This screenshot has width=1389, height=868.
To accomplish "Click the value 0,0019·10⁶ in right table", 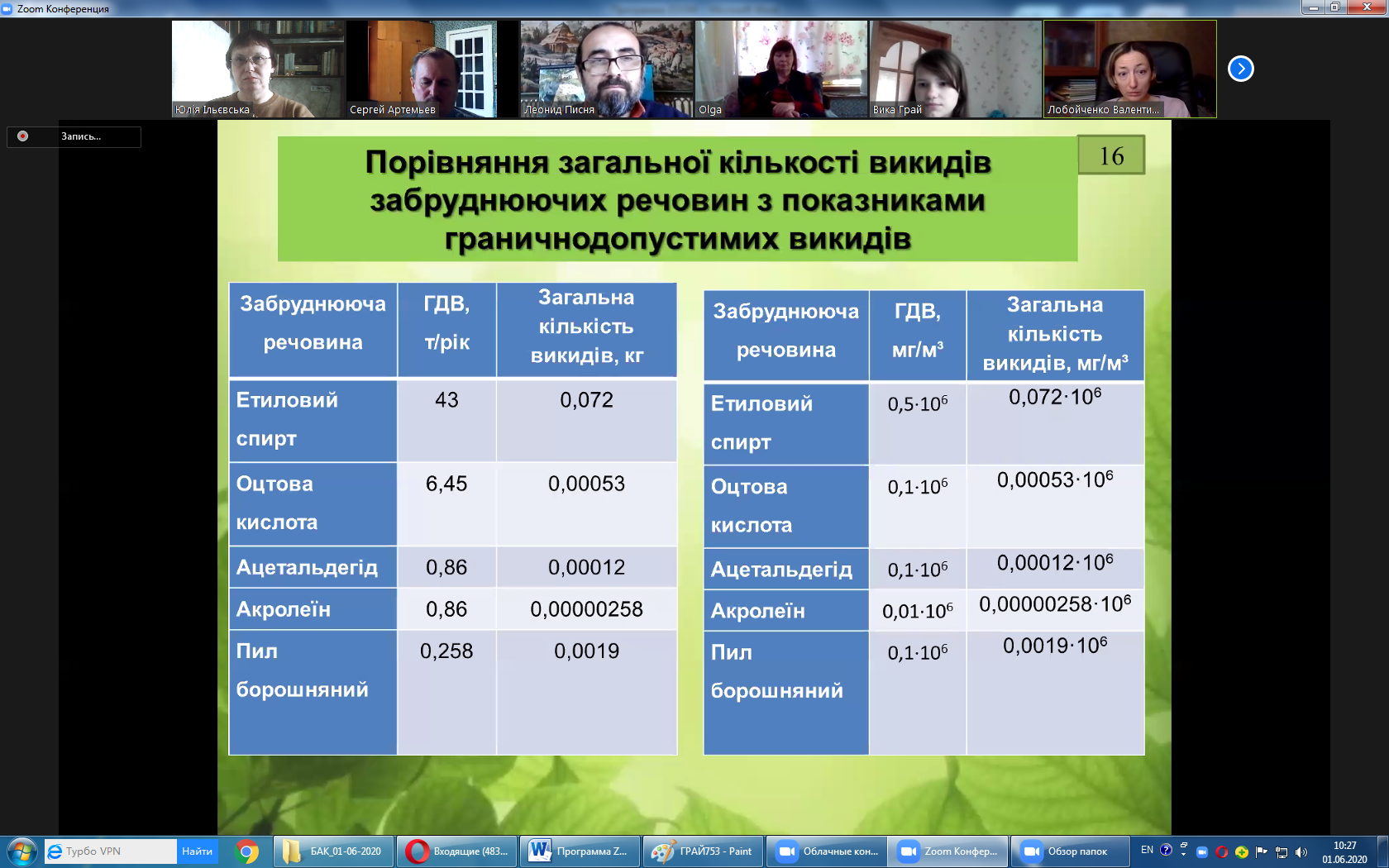I will (1055, 646).
